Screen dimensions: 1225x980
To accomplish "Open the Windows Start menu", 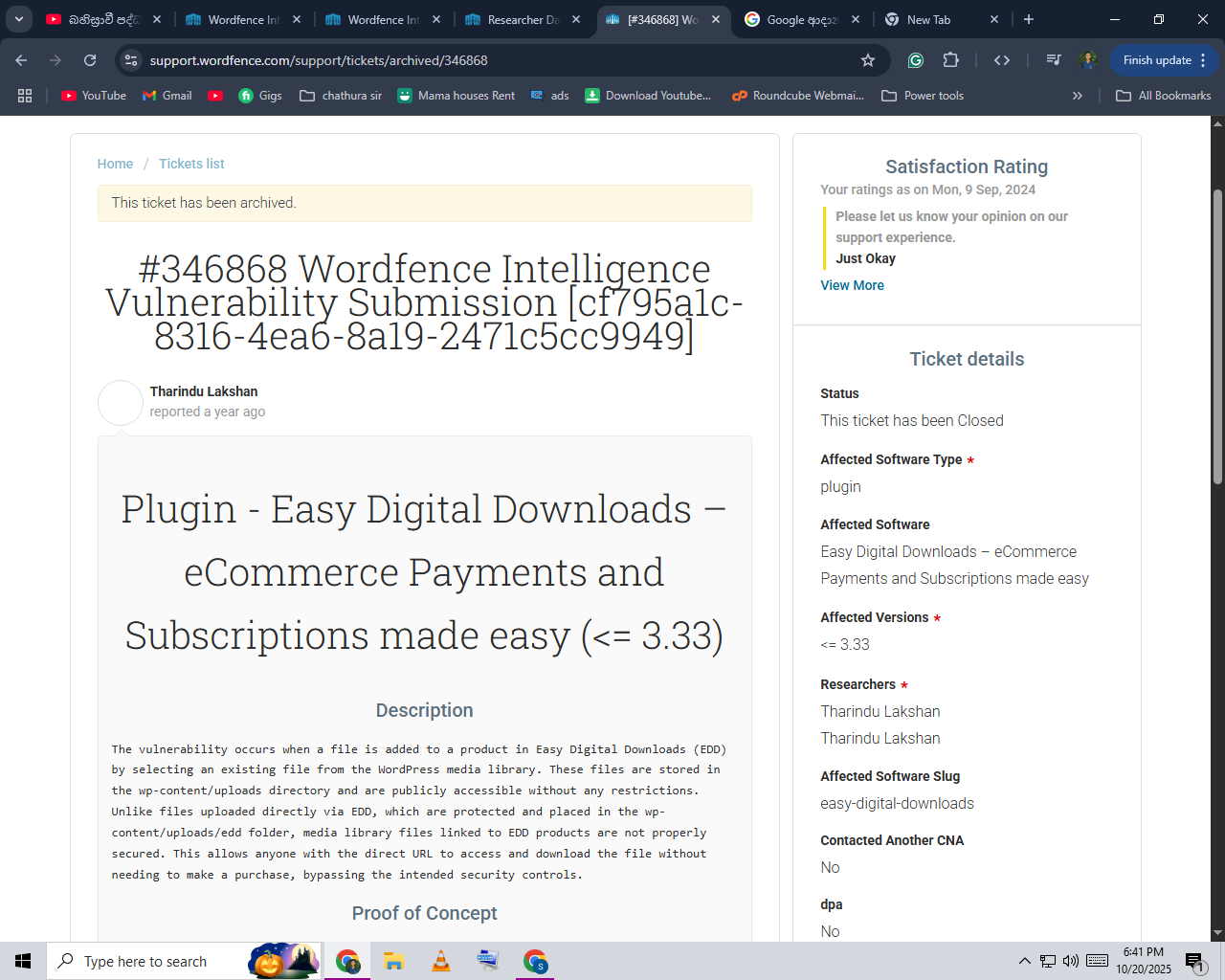I will (23, 961).
